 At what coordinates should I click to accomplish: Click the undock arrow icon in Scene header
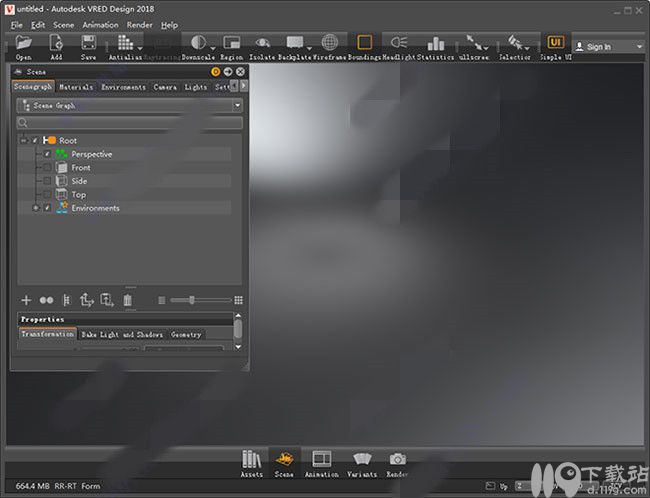(x=228, y=72)
